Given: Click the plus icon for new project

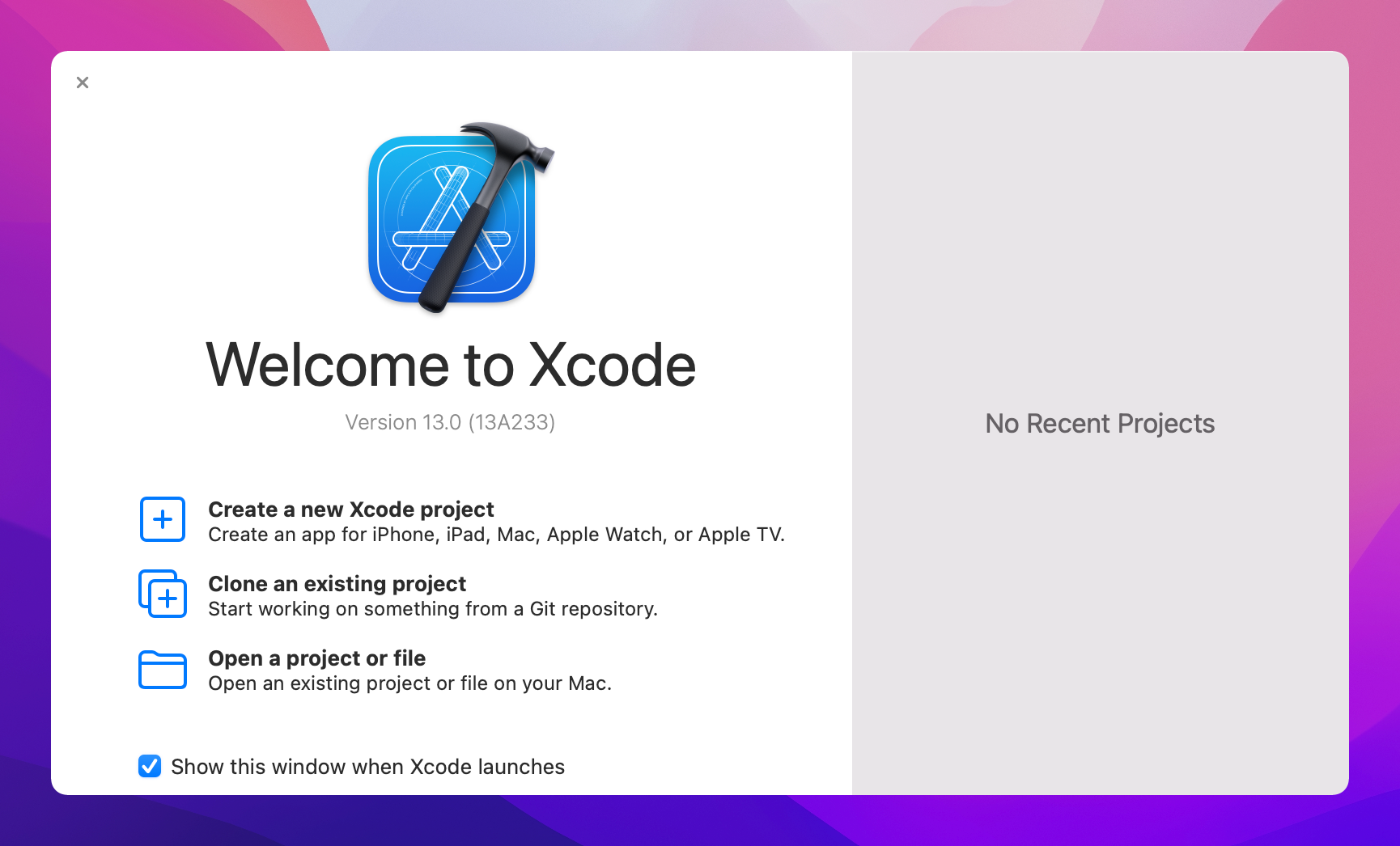Looking at the screenshot, I should coord(163,519).
